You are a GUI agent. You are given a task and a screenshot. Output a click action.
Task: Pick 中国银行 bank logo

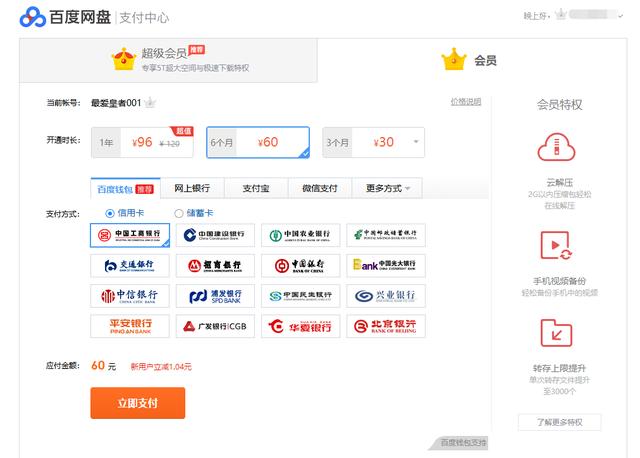(x=300, y=266)
